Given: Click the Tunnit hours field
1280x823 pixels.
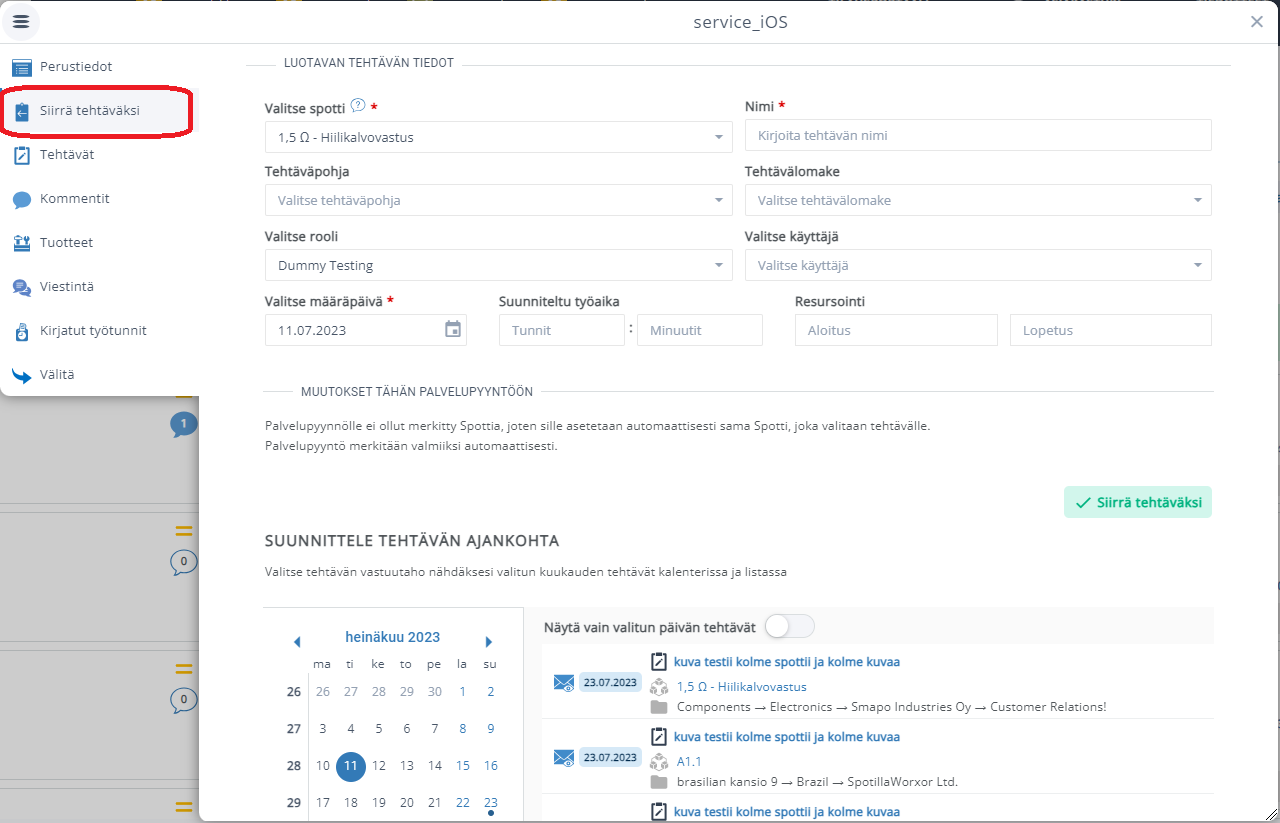Looking at the screenshot, I should [x=562, y=330].
